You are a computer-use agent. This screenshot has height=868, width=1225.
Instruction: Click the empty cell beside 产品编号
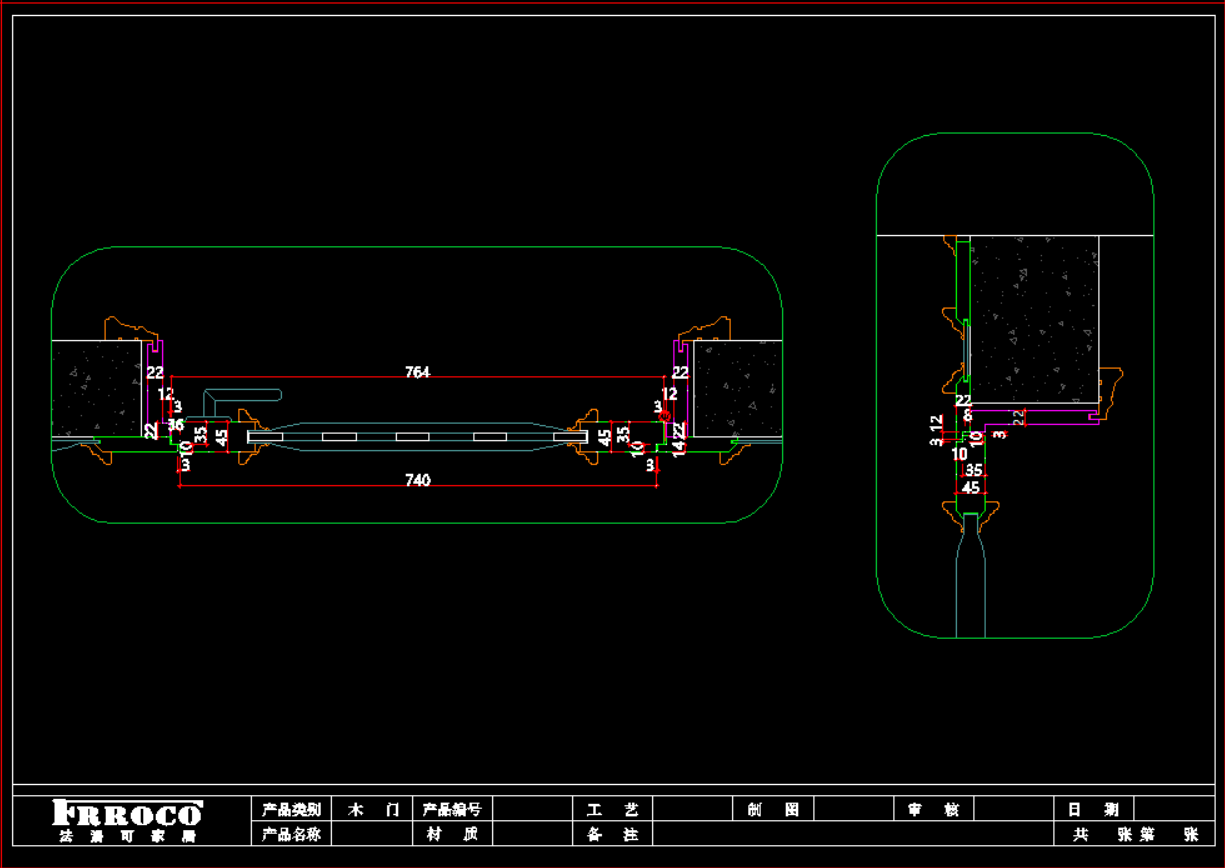tap(532, 810)
